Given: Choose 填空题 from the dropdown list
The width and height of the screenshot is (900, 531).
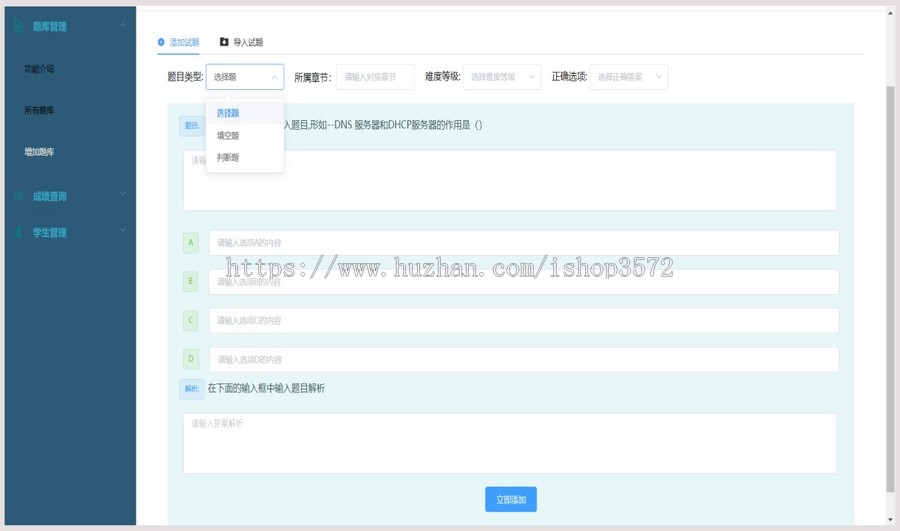Looking at the screenshot, I should pos(245,135).
